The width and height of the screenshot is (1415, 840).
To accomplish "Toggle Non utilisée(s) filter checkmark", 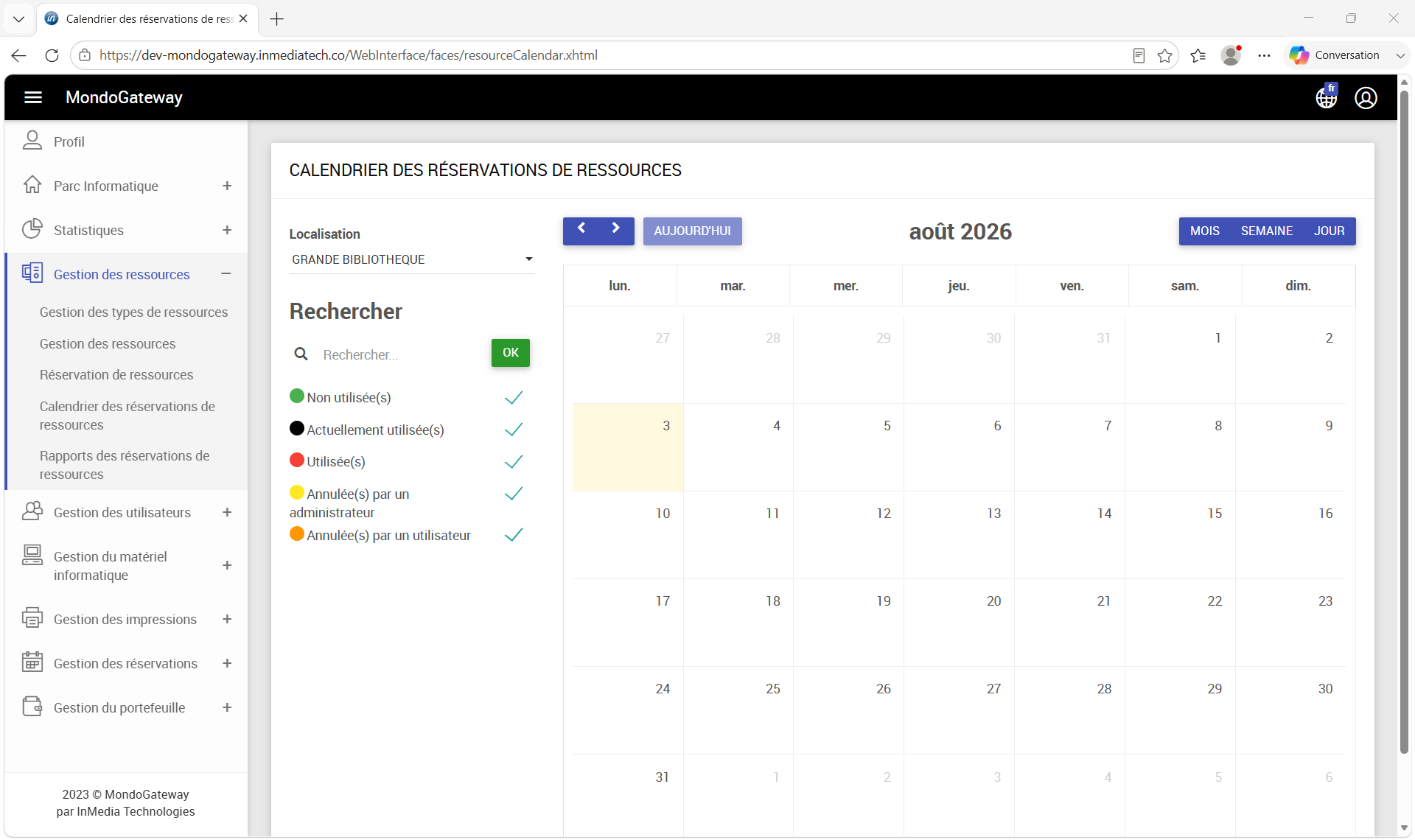I will click(514, 398).
